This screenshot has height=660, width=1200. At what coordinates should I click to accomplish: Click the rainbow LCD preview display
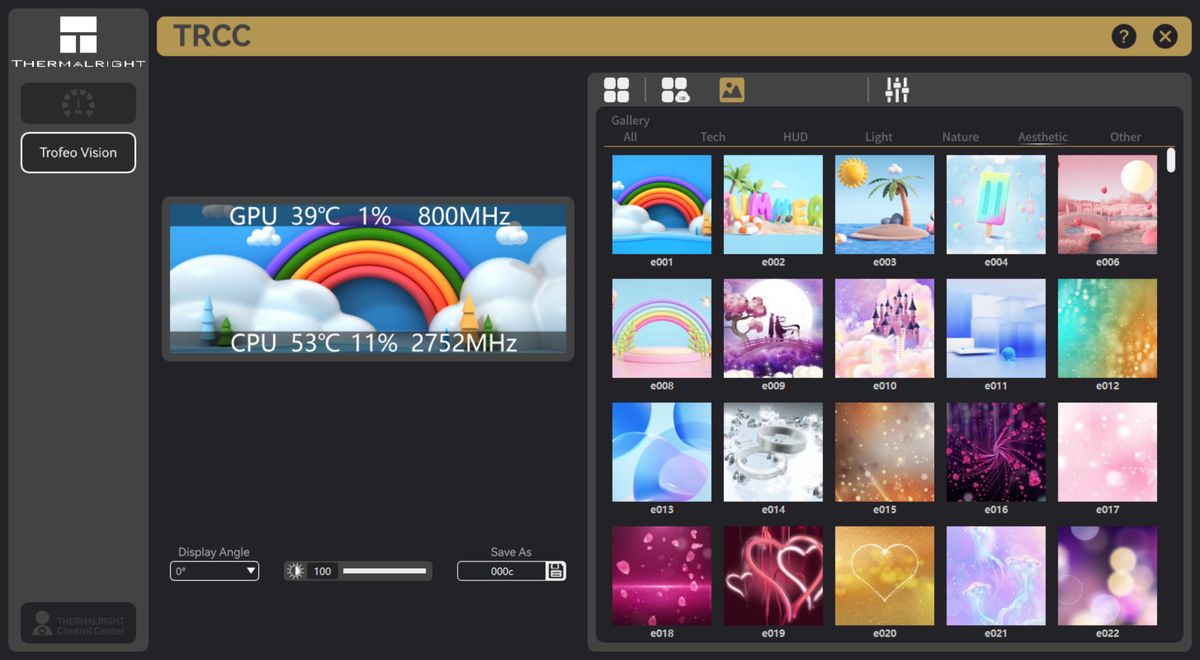(368, 279)
